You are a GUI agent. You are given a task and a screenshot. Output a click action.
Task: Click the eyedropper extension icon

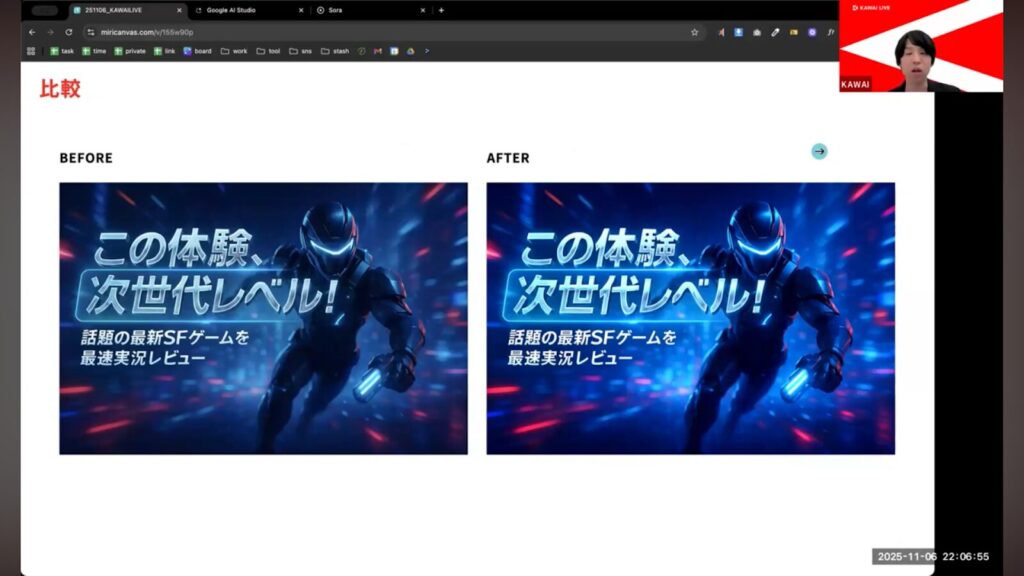coord(775,32)
